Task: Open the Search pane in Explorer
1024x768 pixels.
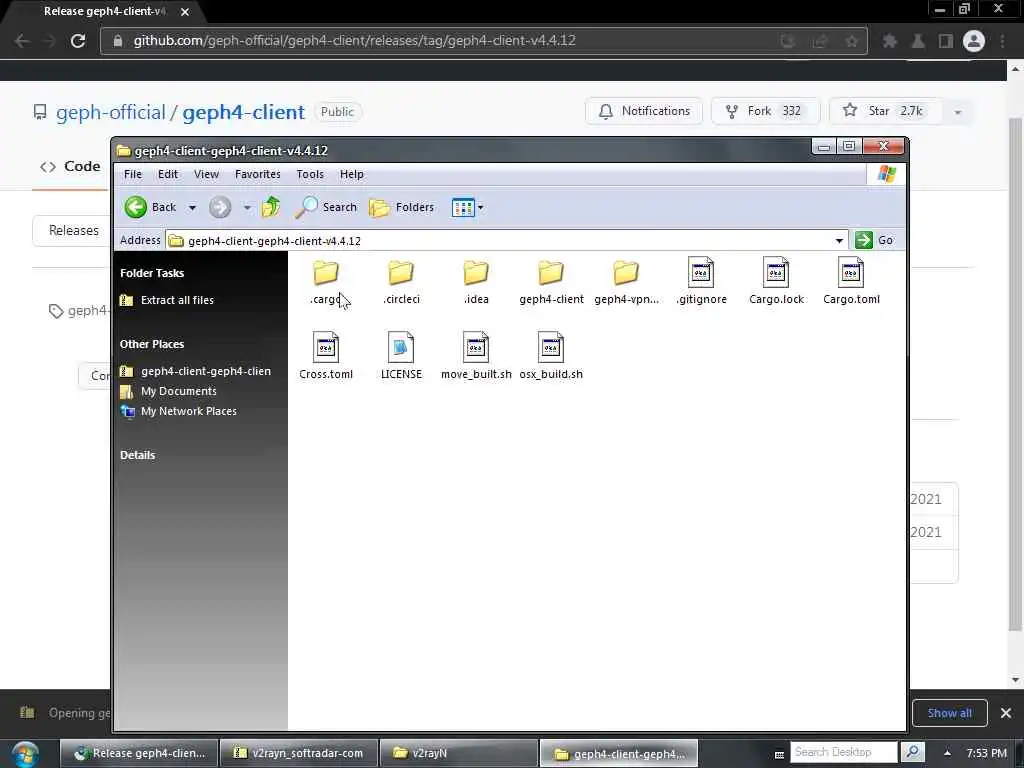Action: pos(326,207)
